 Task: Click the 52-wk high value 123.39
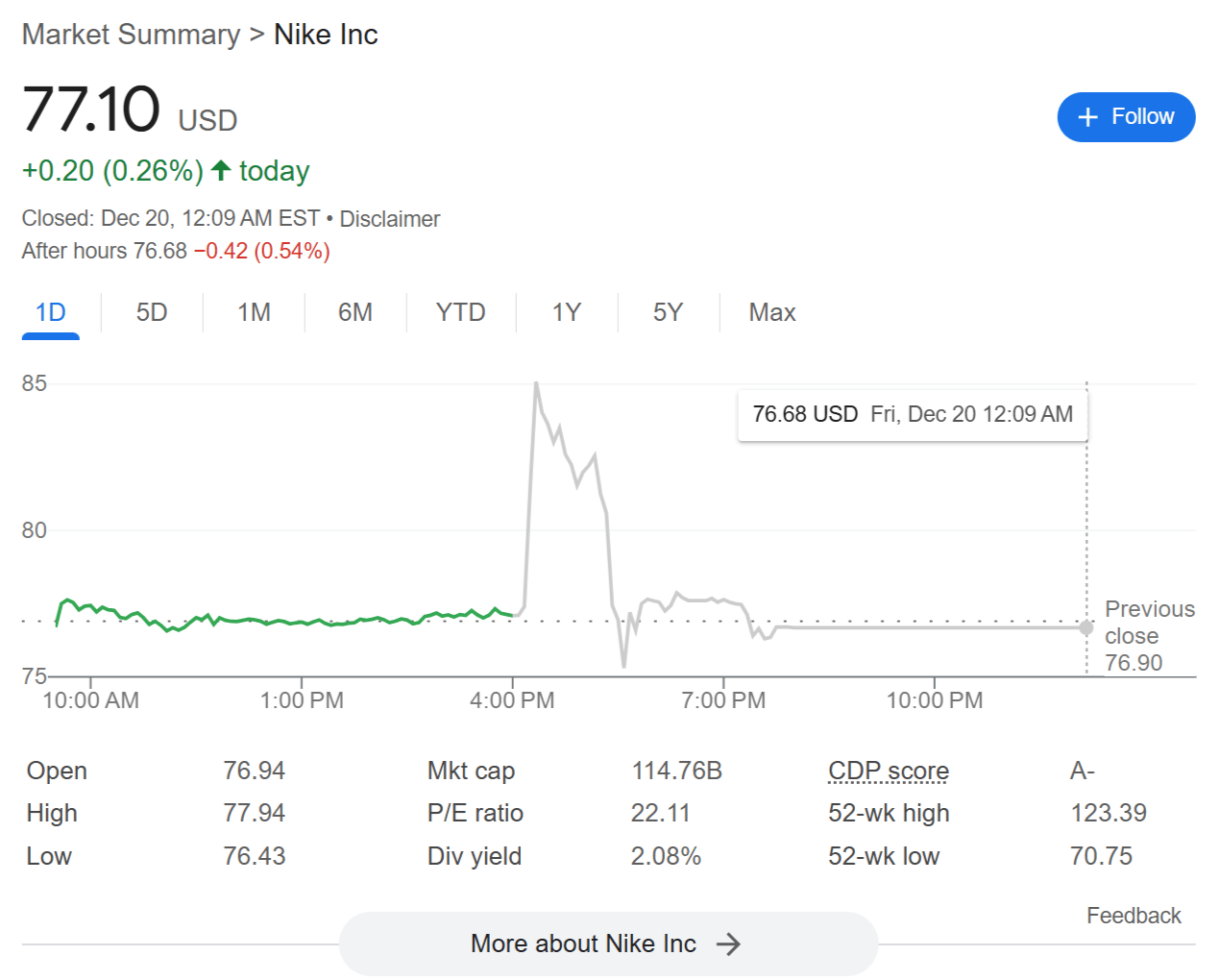click(1109, 814)
